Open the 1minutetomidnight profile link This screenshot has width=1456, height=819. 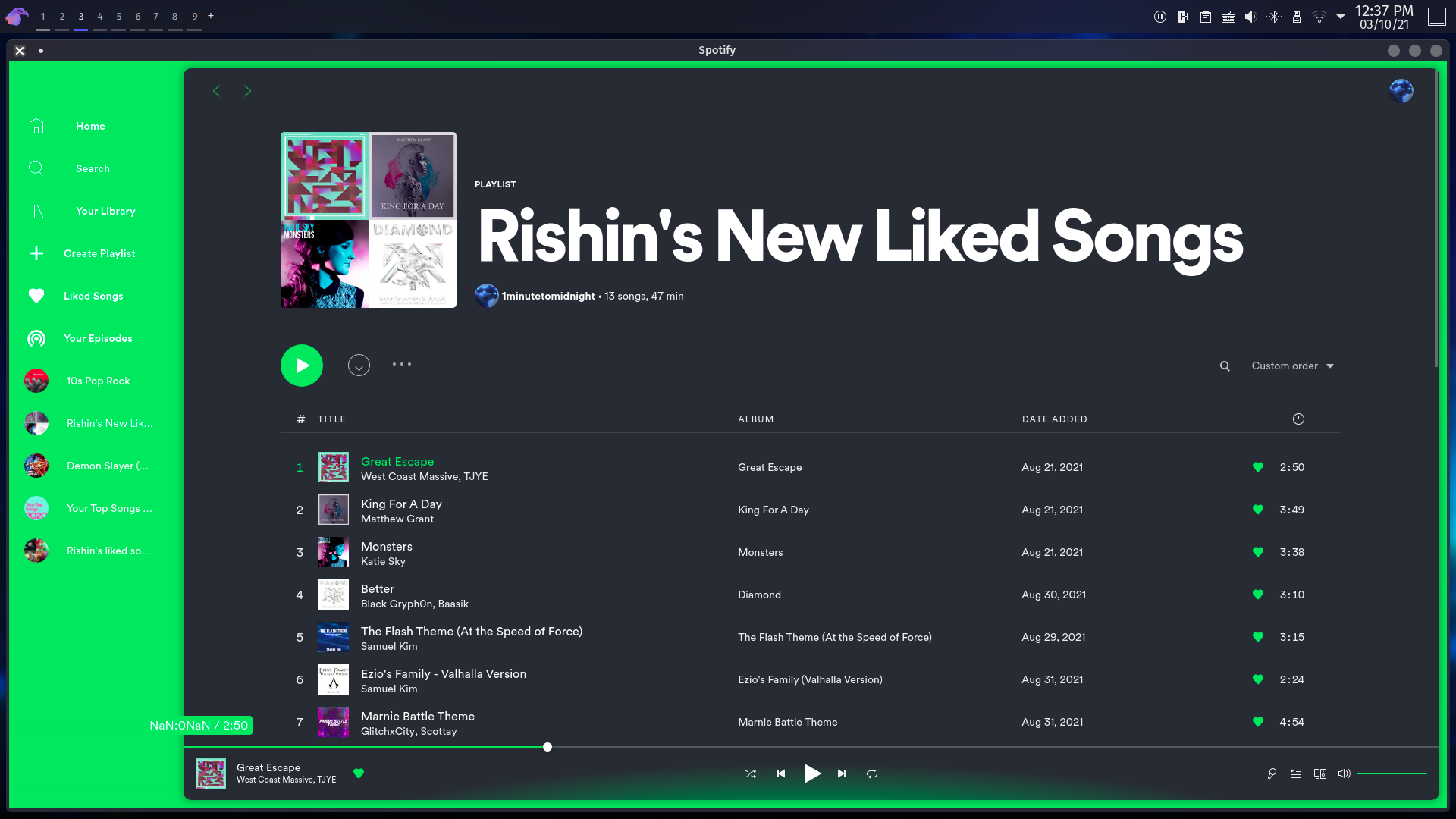550,296
